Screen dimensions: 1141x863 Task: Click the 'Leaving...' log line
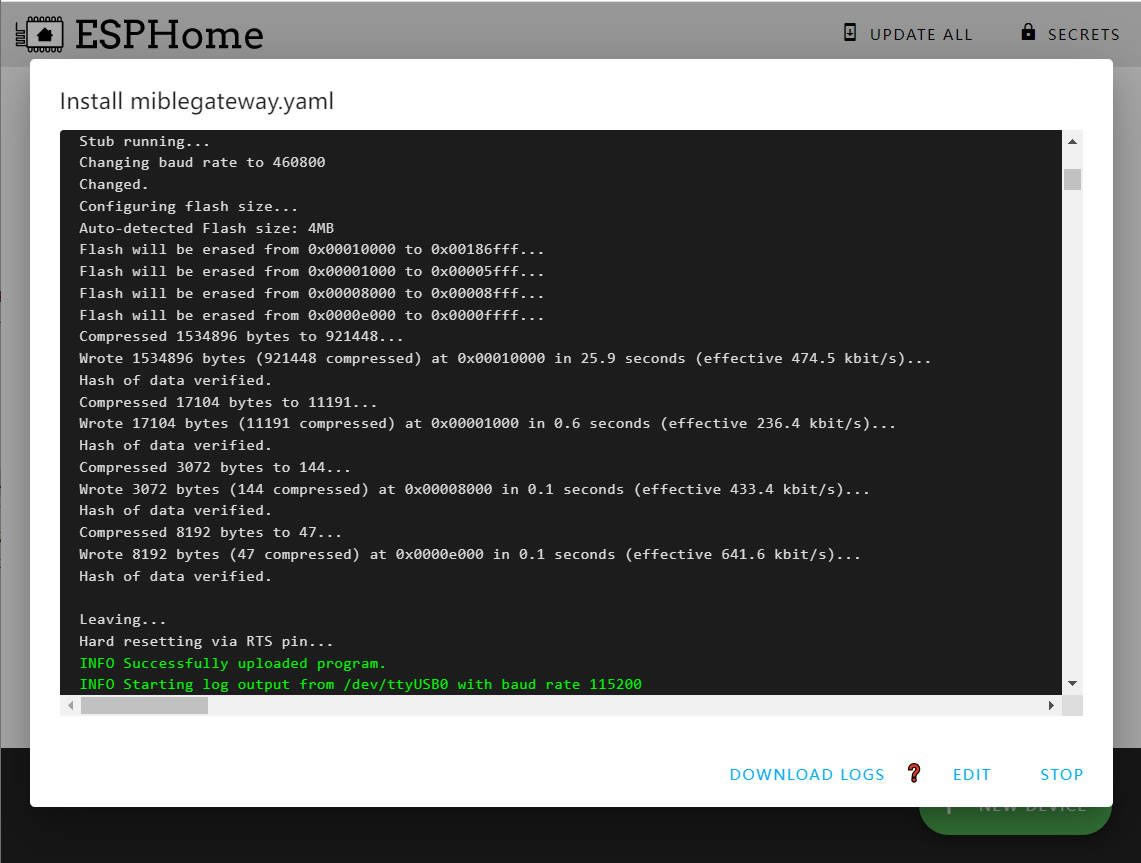122,619
